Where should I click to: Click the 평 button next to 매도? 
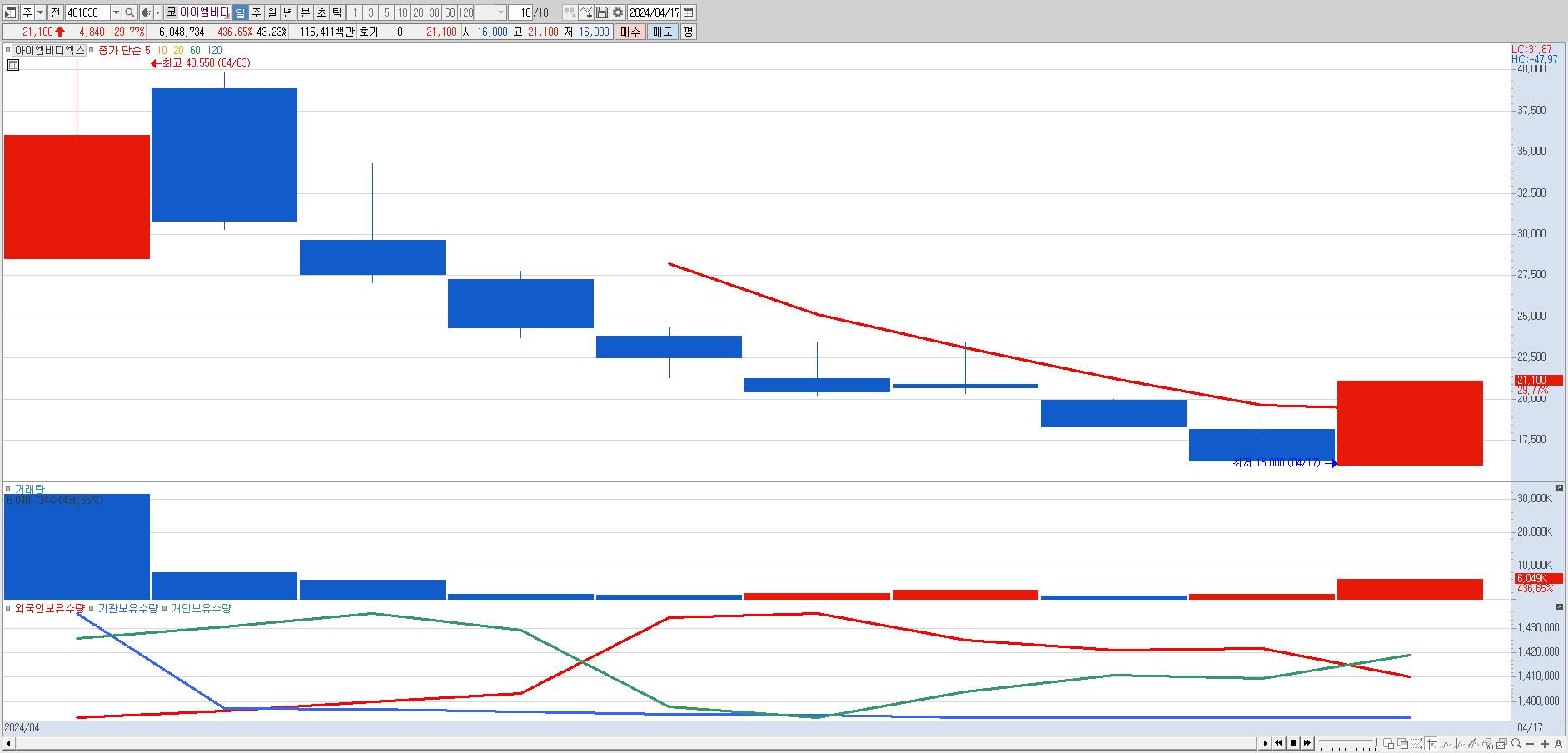(688, 32)
